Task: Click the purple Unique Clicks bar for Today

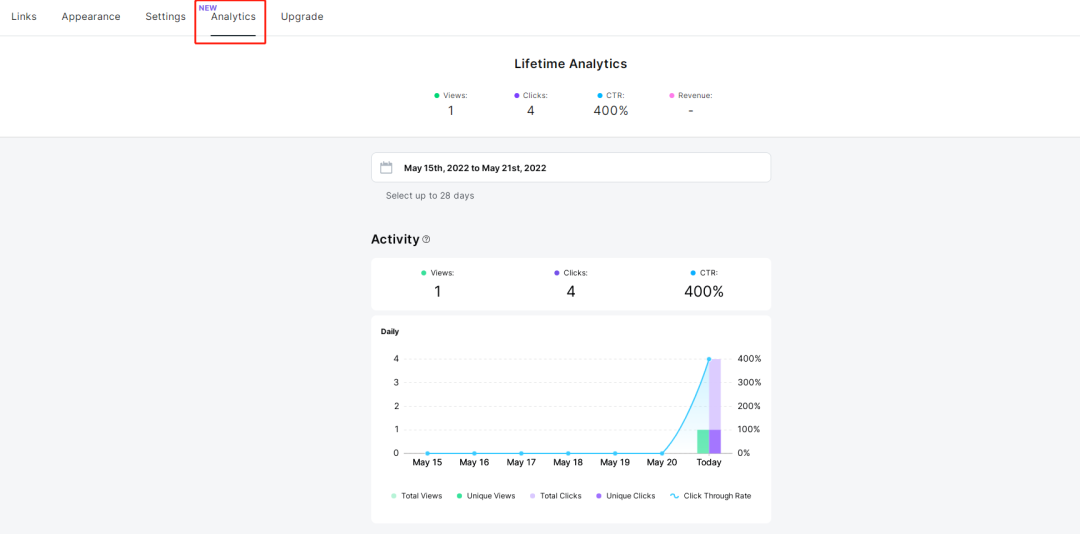Action: pyautogui.click(x=715, y=441)
